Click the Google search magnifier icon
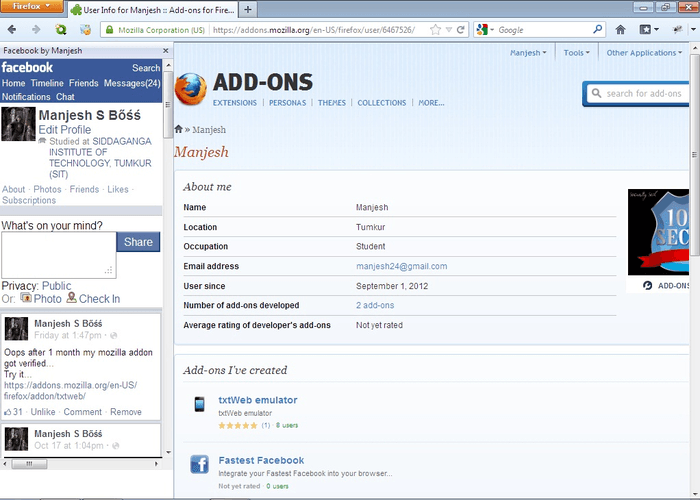Screen dimensions: 700x500 [597, 29]
